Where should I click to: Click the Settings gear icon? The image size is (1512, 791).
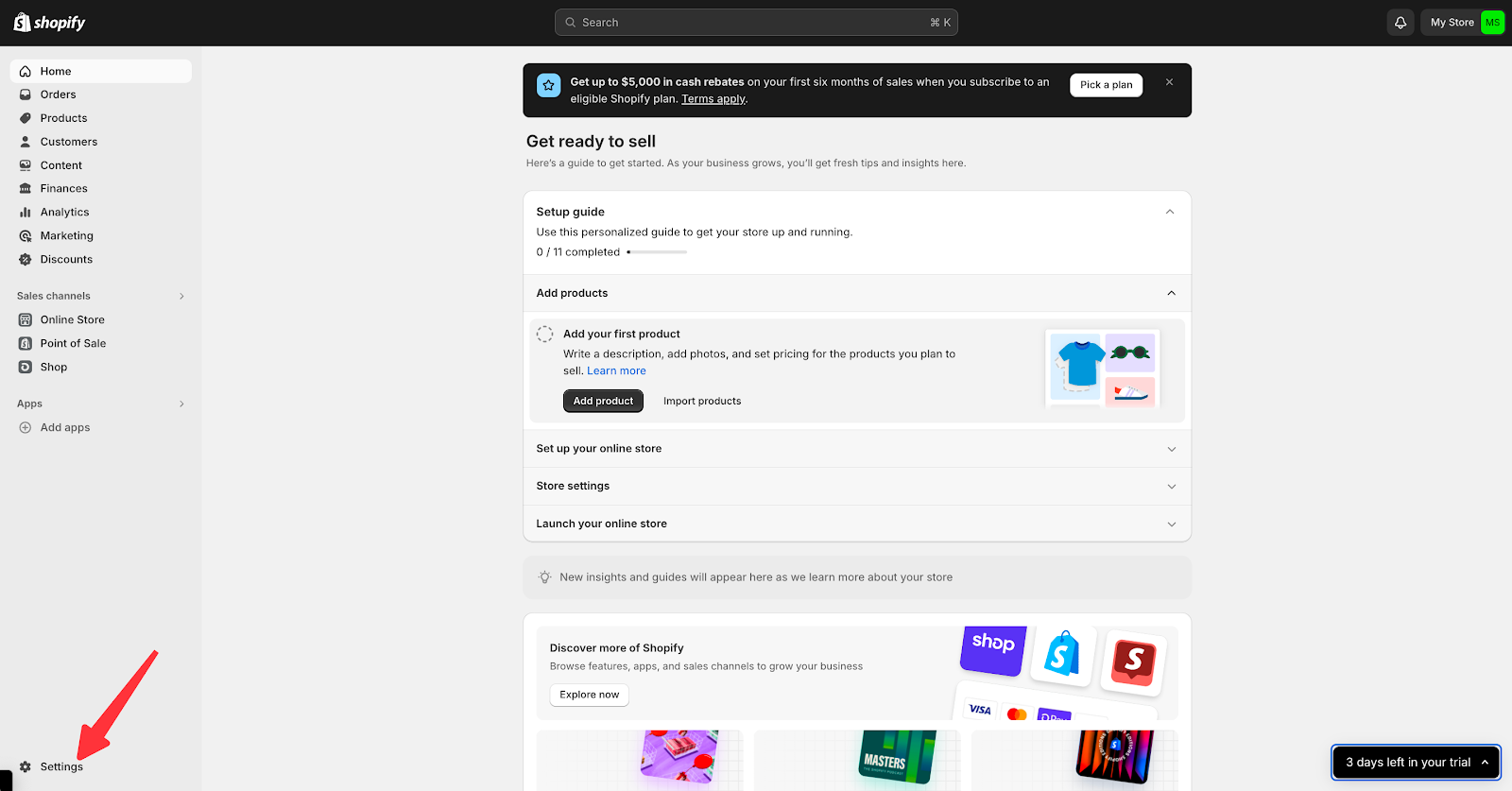[x=26, y=766]
